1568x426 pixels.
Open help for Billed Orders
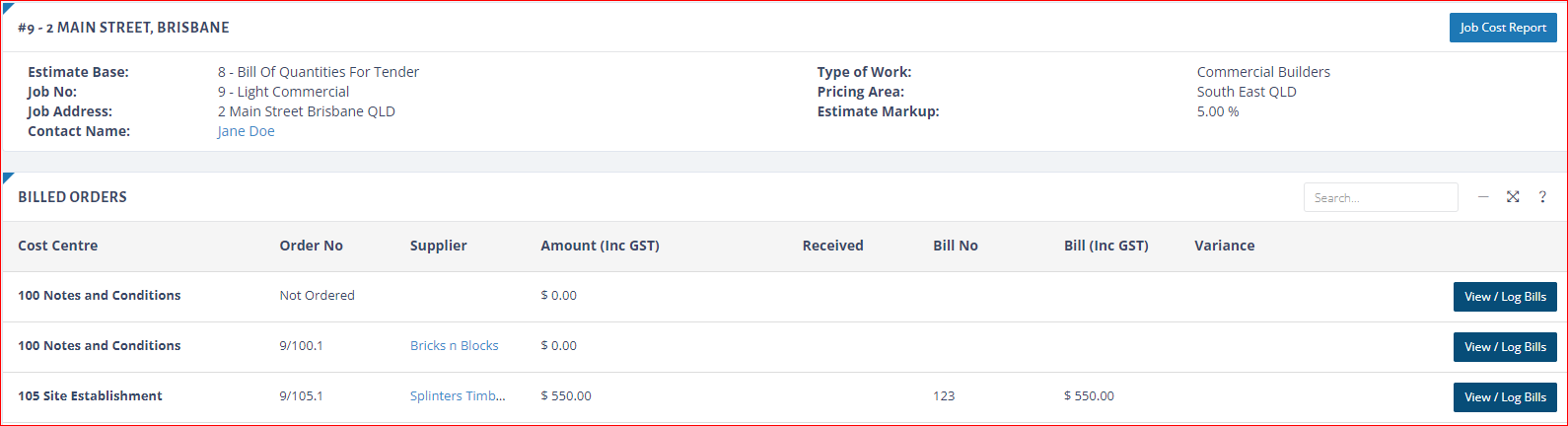(x=1542, y=197)
